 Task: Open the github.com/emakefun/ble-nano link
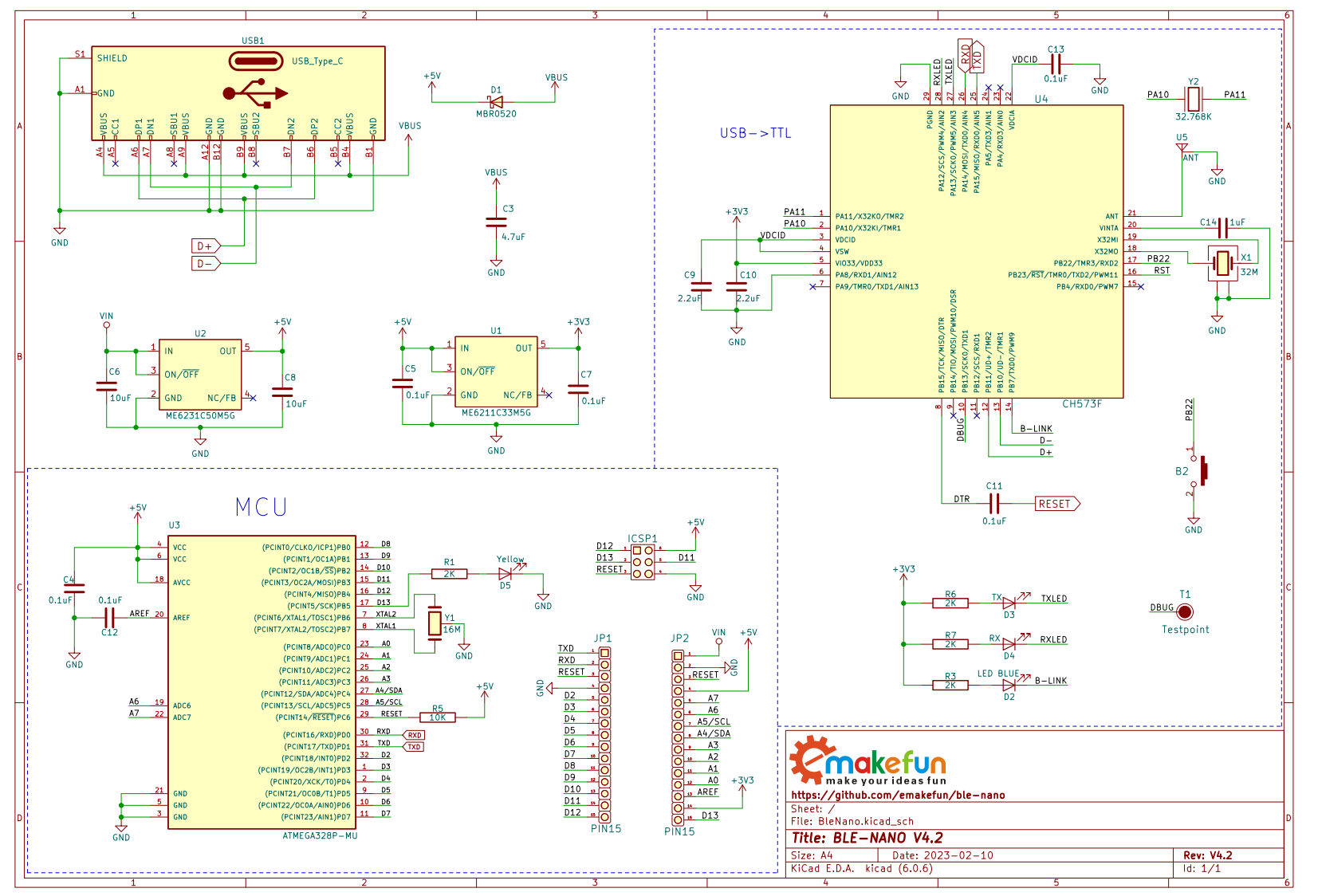[898, 795]
